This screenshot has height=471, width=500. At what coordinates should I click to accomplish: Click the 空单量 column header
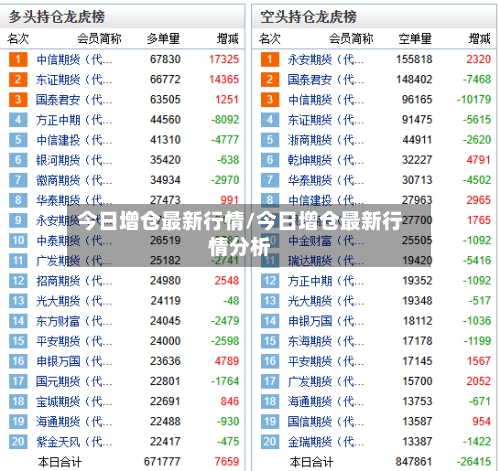415,39
